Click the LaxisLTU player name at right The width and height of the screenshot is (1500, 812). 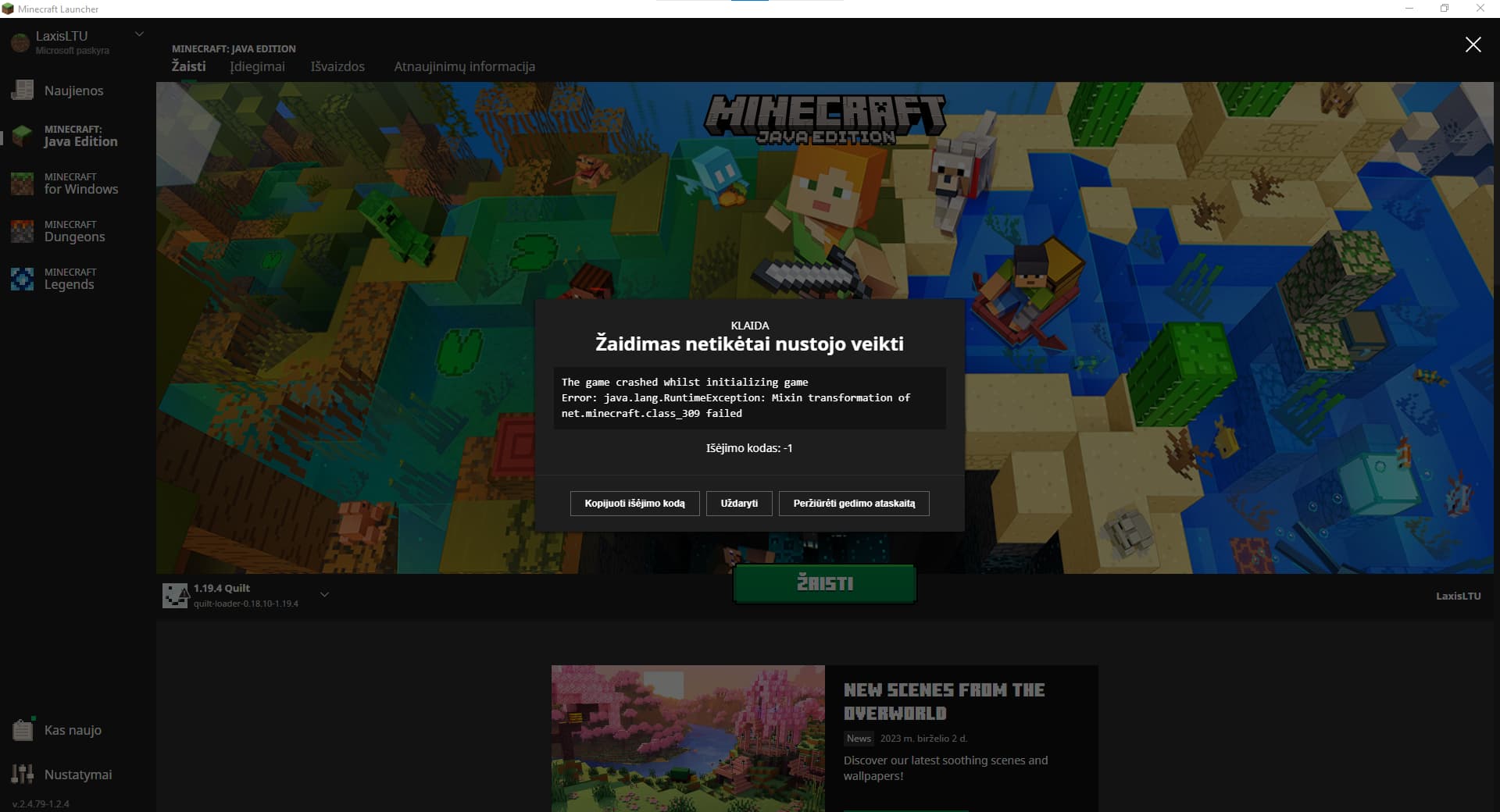pos(1458,596)
